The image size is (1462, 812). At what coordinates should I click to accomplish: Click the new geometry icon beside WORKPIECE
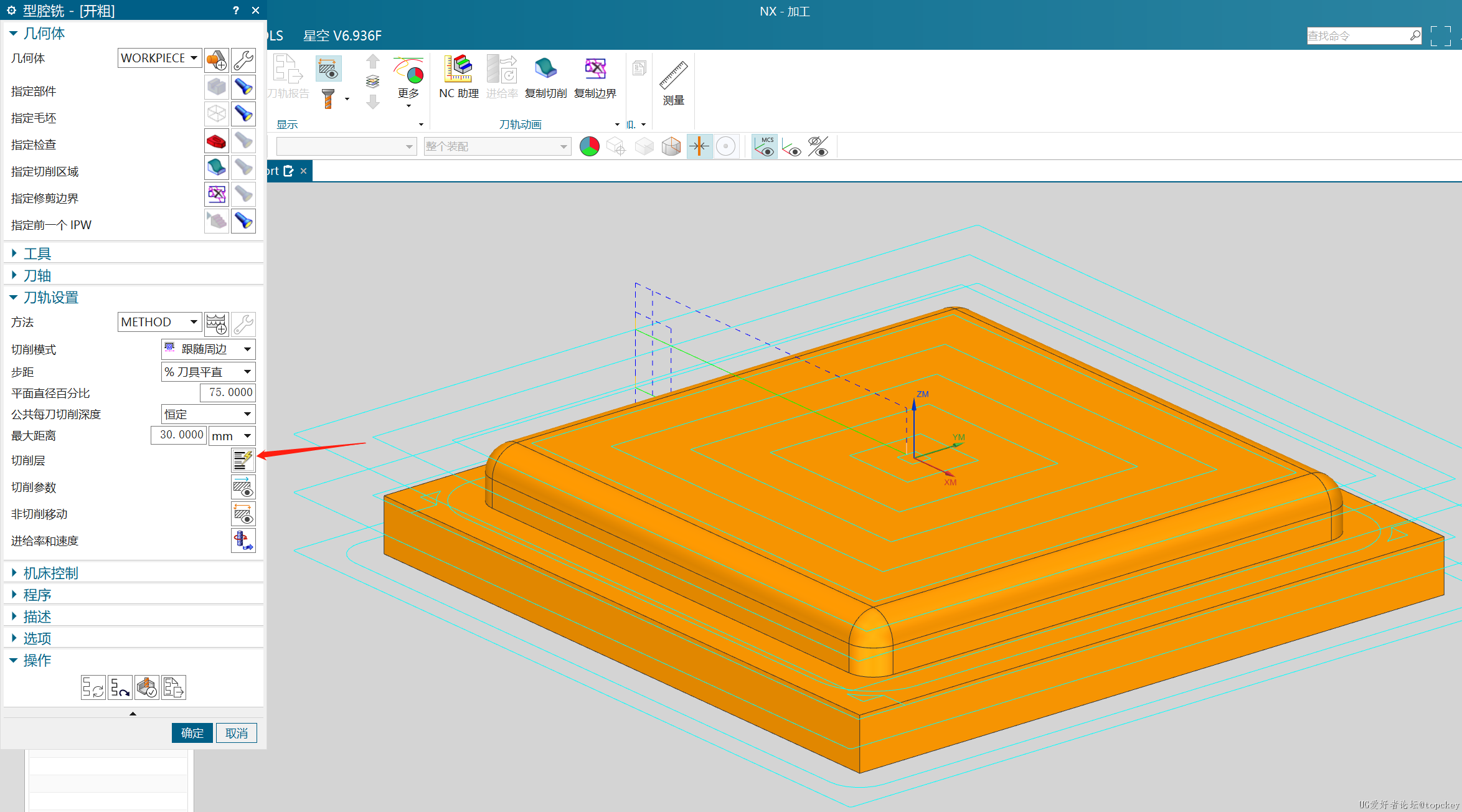217,60
